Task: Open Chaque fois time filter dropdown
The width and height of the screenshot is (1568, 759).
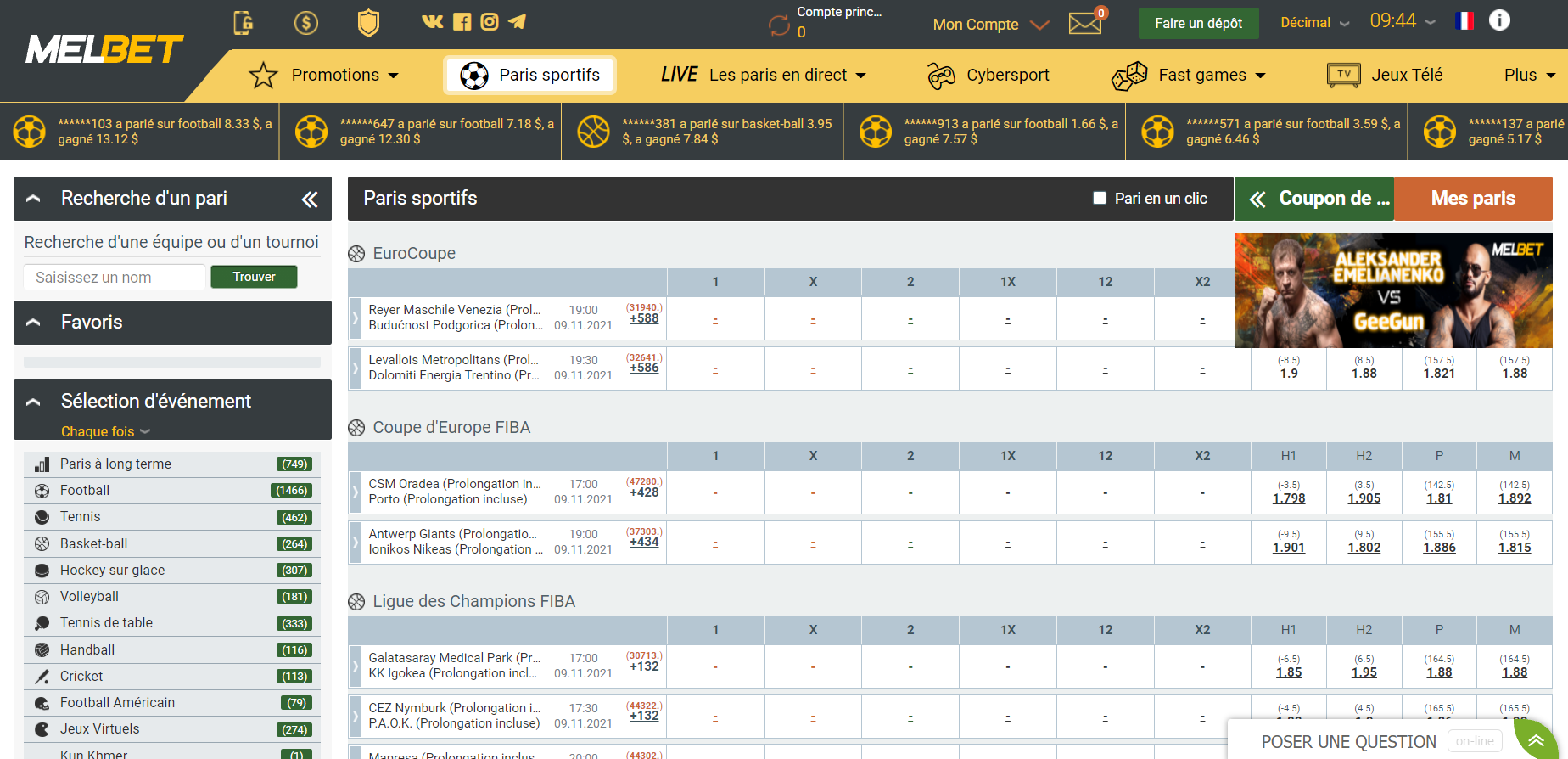Action: [x=105, y=431]
